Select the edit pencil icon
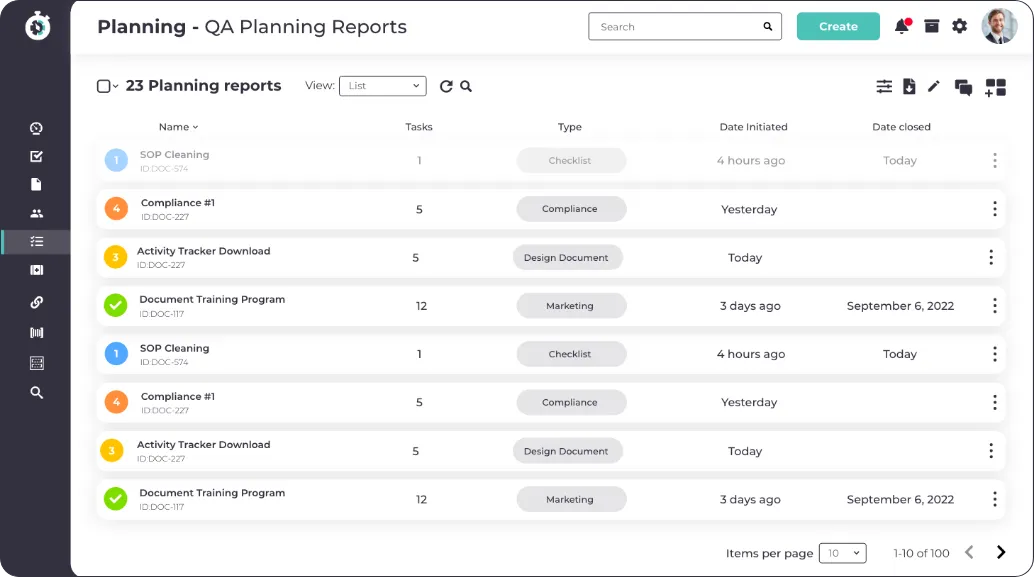This screenshot has width=1034, height=577. pyautogui.click(x=934, y=87)
